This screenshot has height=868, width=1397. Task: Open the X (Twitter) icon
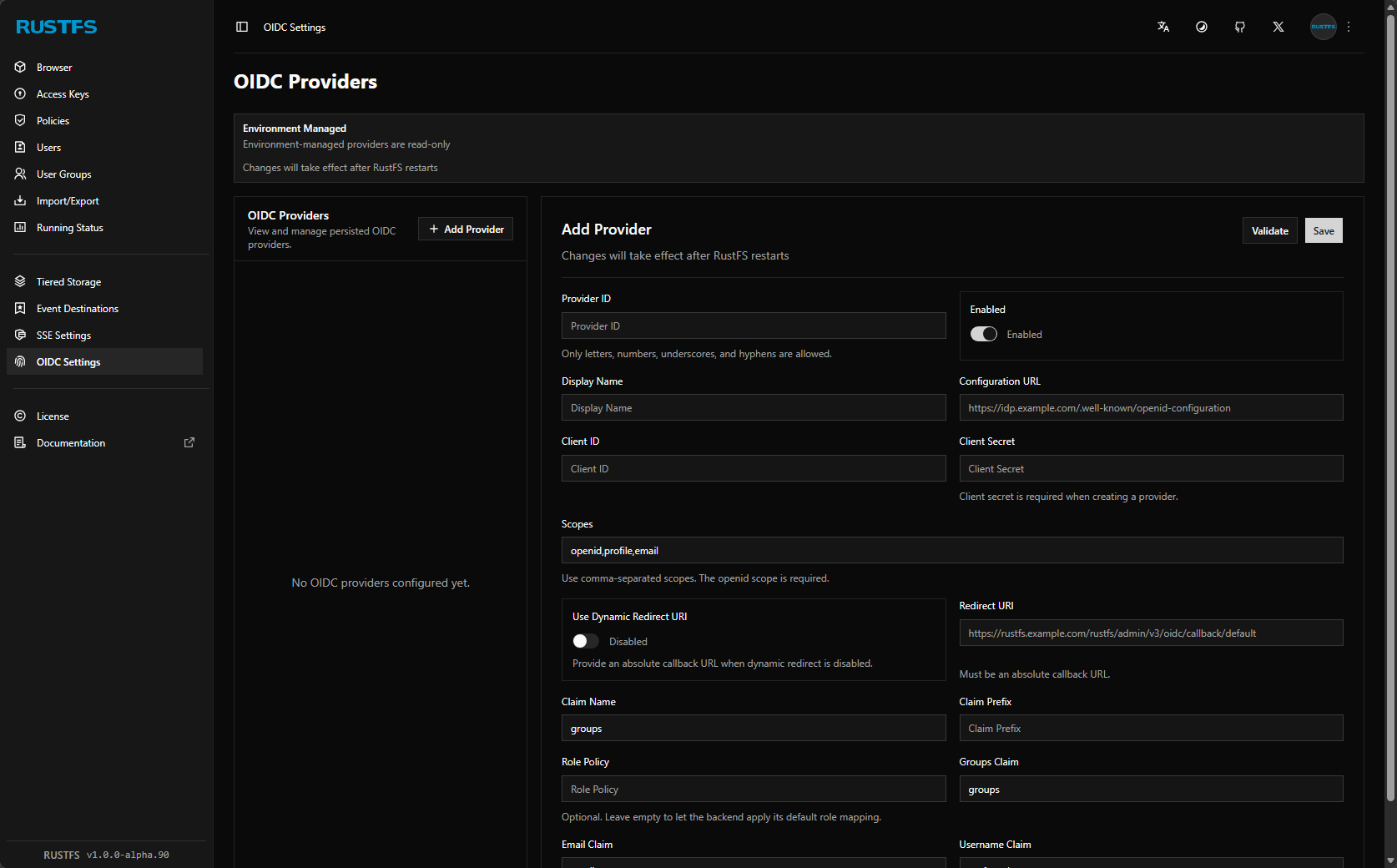click(1278, 27)
